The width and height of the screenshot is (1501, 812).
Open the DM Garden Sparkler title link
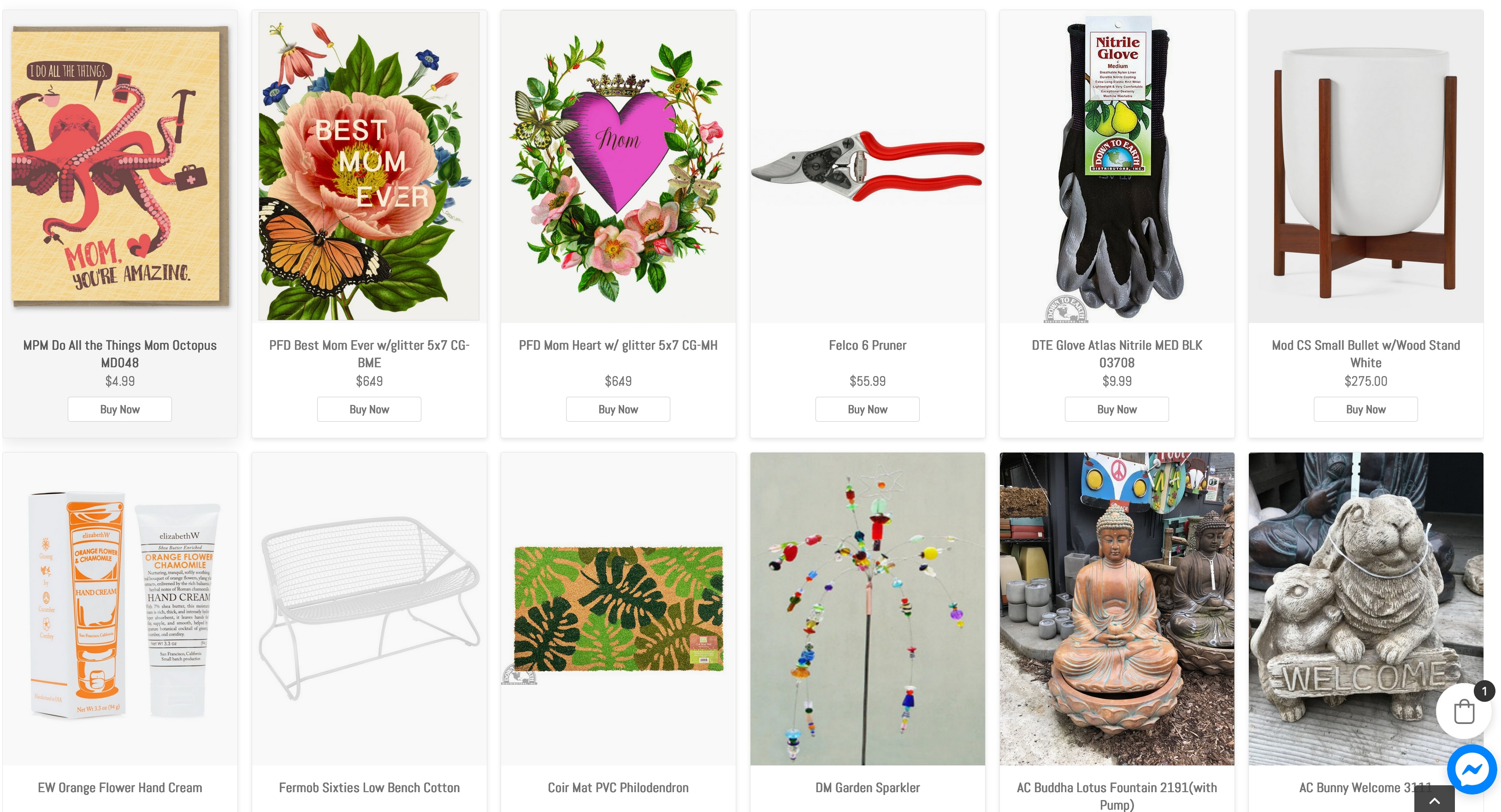pos(867,788)
